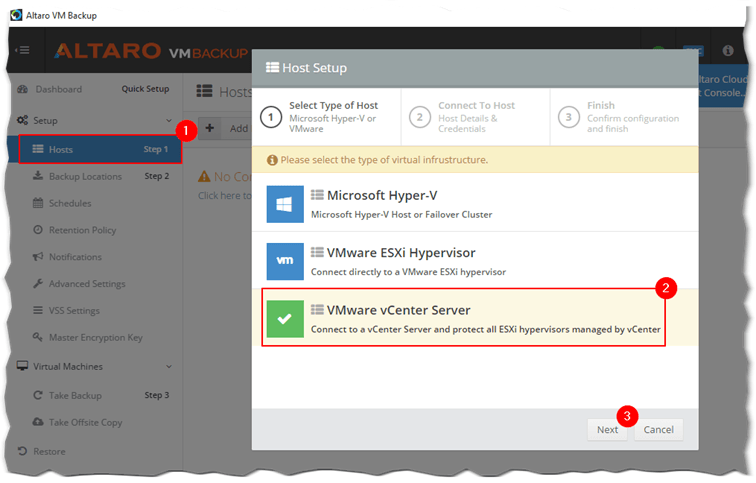Viewport: 756px width, 483px height.
Task: Click the Take Offsite Copy cloud icon
Action: [38, 422]
